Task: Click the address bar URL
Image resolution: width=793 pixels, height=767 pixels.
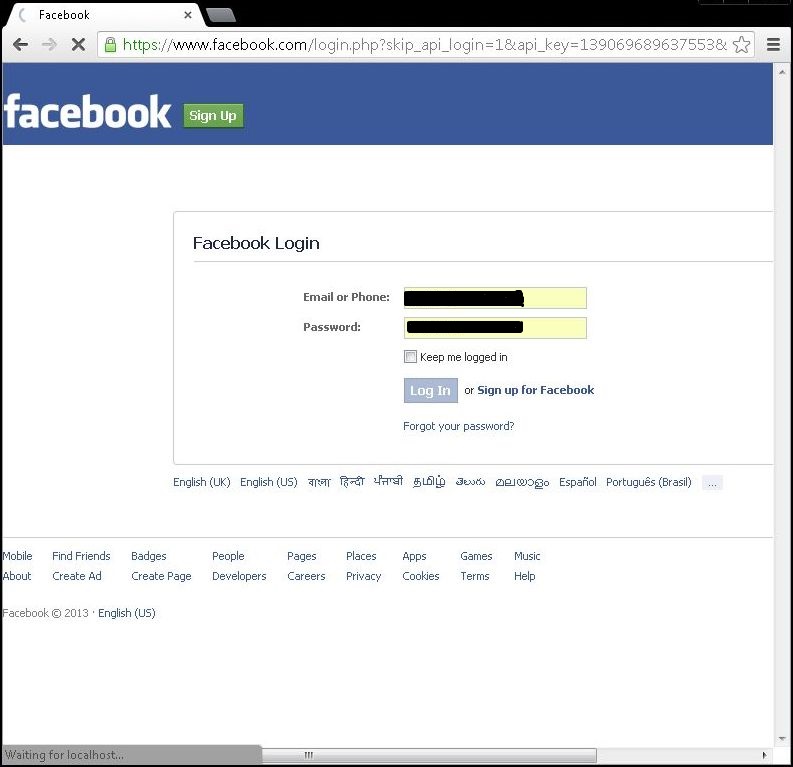Action: tap(425, 45)
